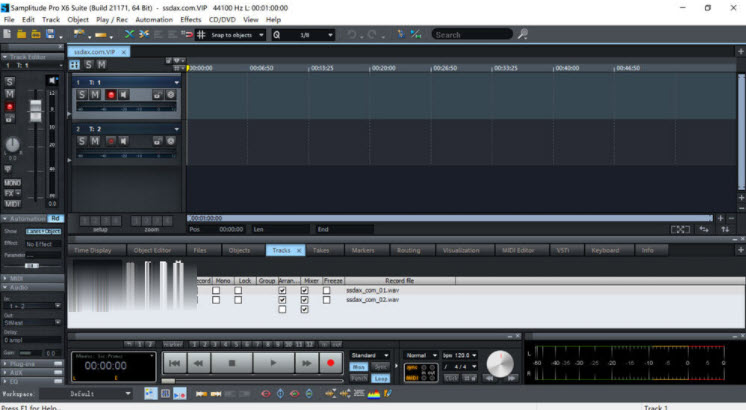Arm recording on track 1

(x=110, y=95)
